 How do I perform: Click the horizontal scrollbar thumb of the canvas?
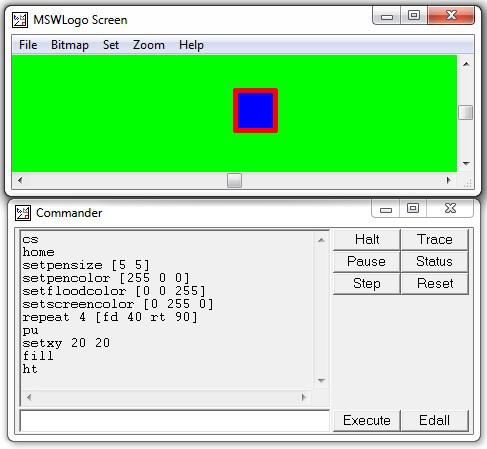234,181
